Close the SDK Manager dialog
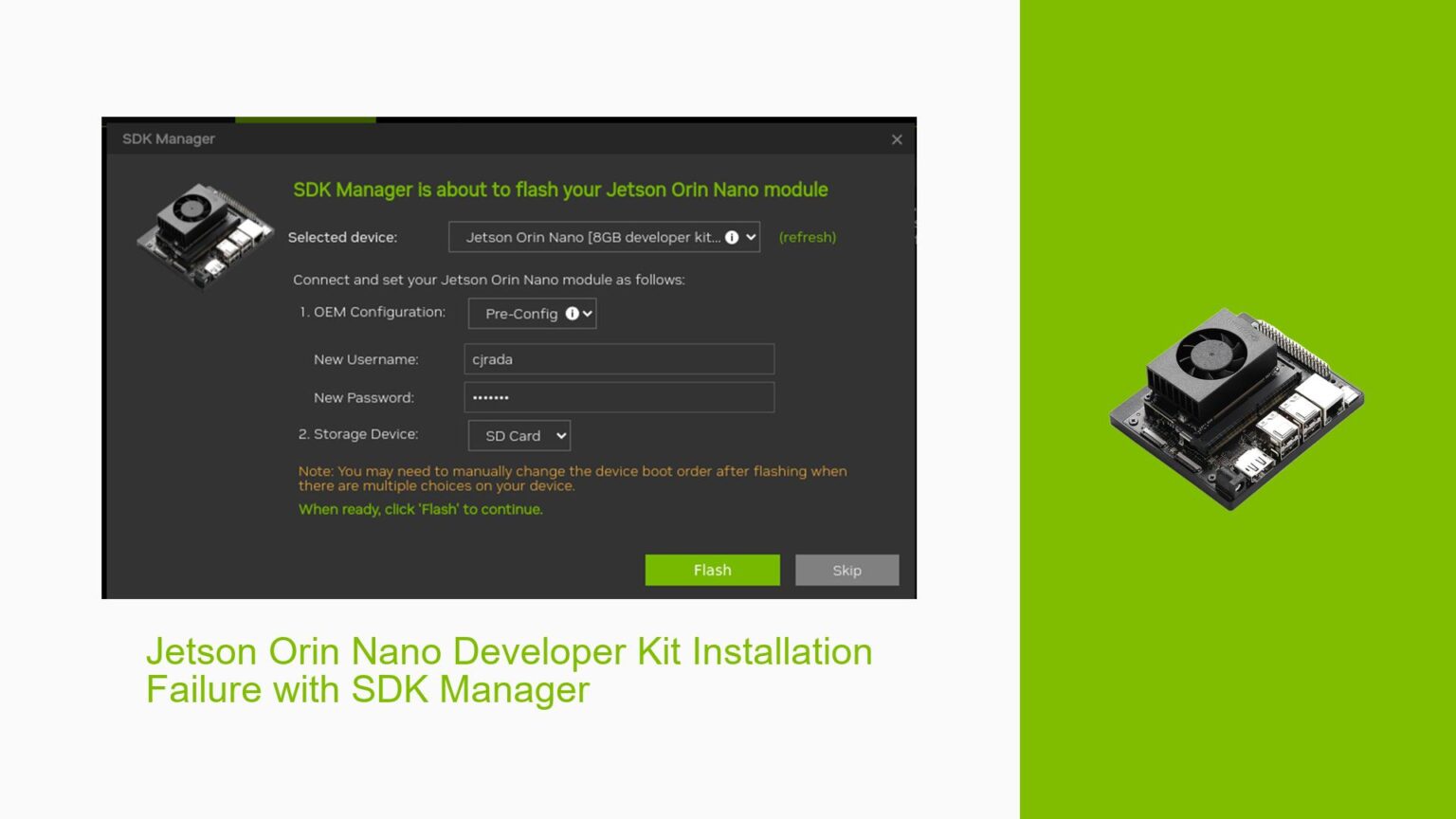Image resolution: width=1456 pixels, height=819 pixels. [x=897, y=139]
